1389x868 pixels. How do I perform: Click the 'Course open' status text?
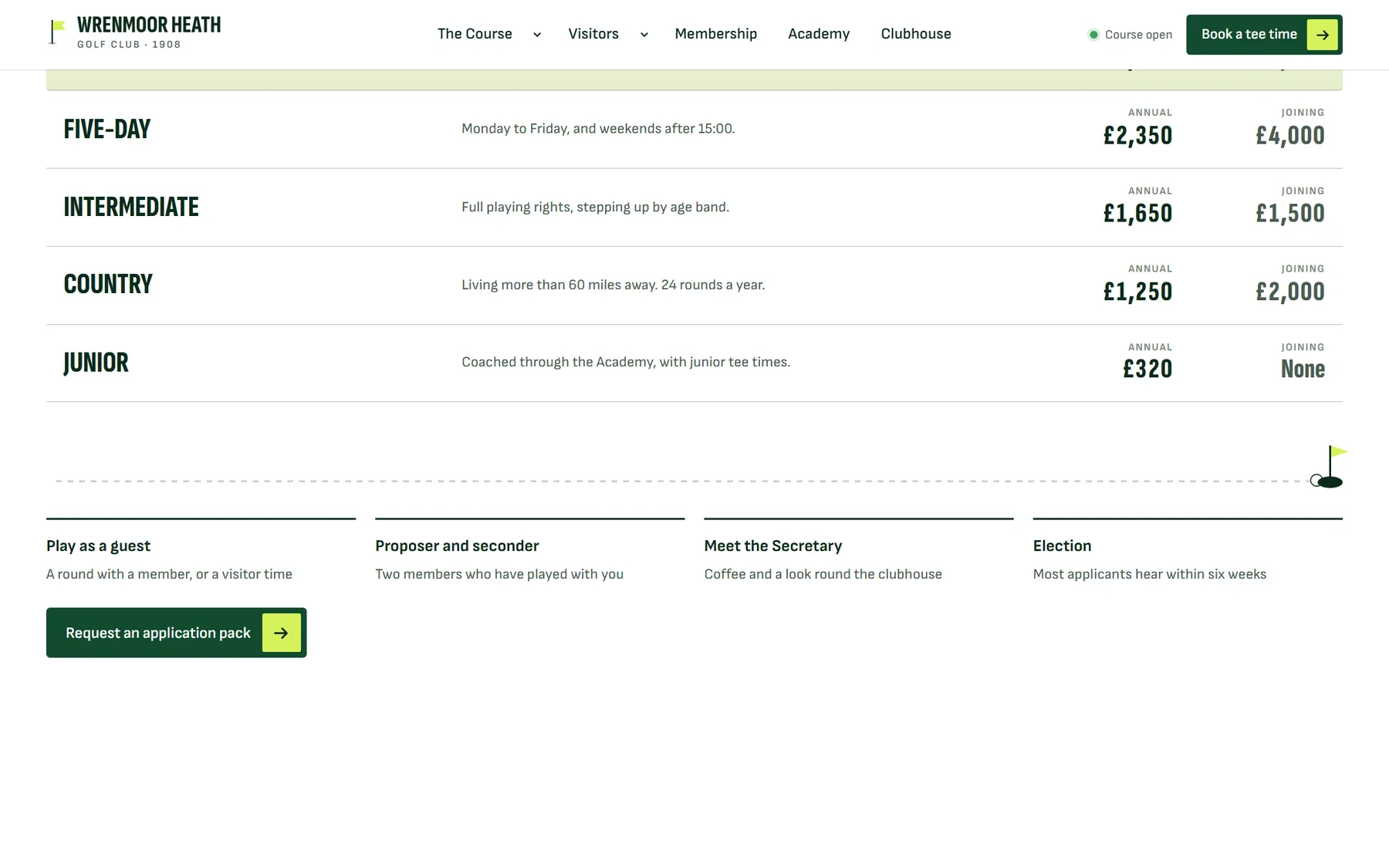click(x=1138, y=35)
